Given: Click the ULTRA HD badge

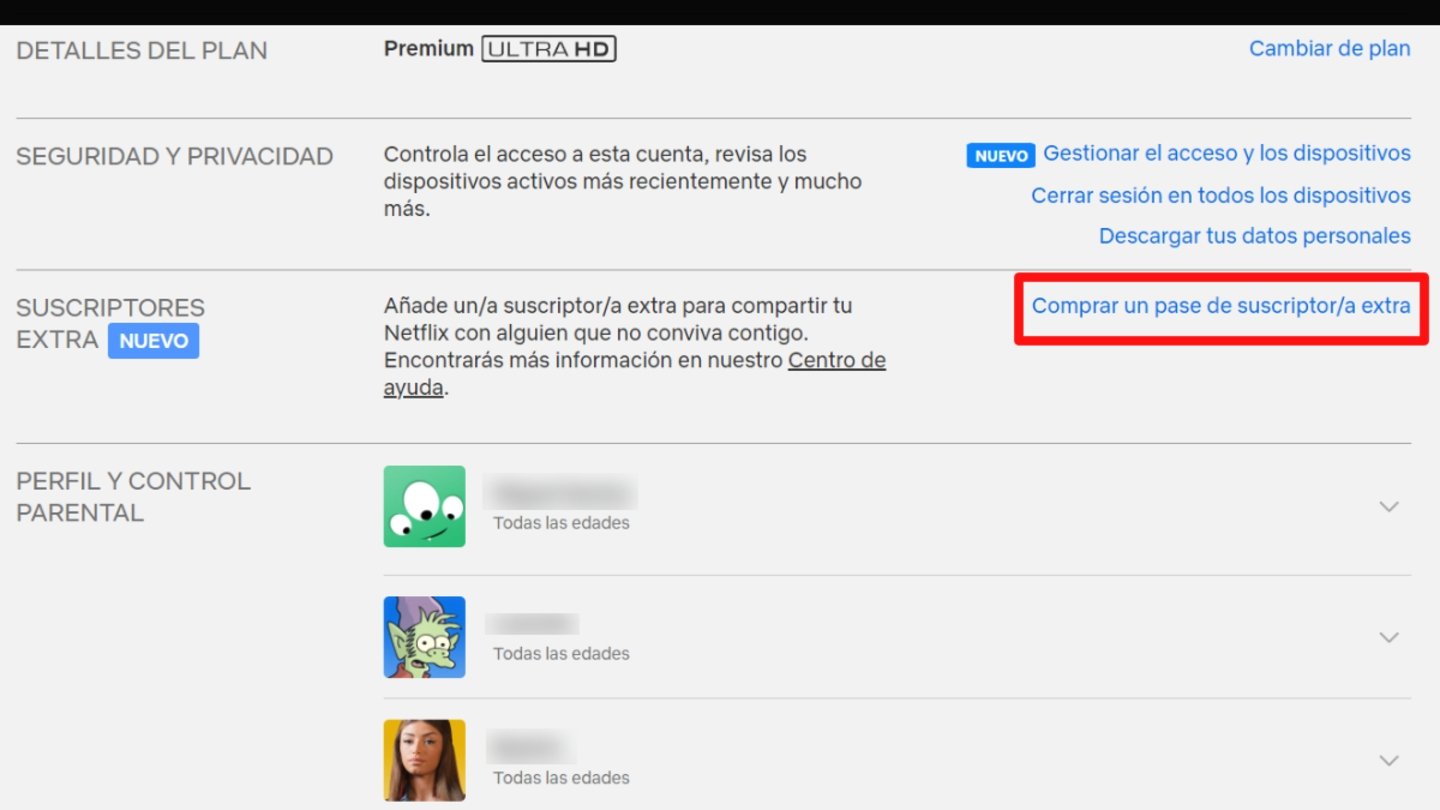Looking at the screenshot, I should pos(549,49).
